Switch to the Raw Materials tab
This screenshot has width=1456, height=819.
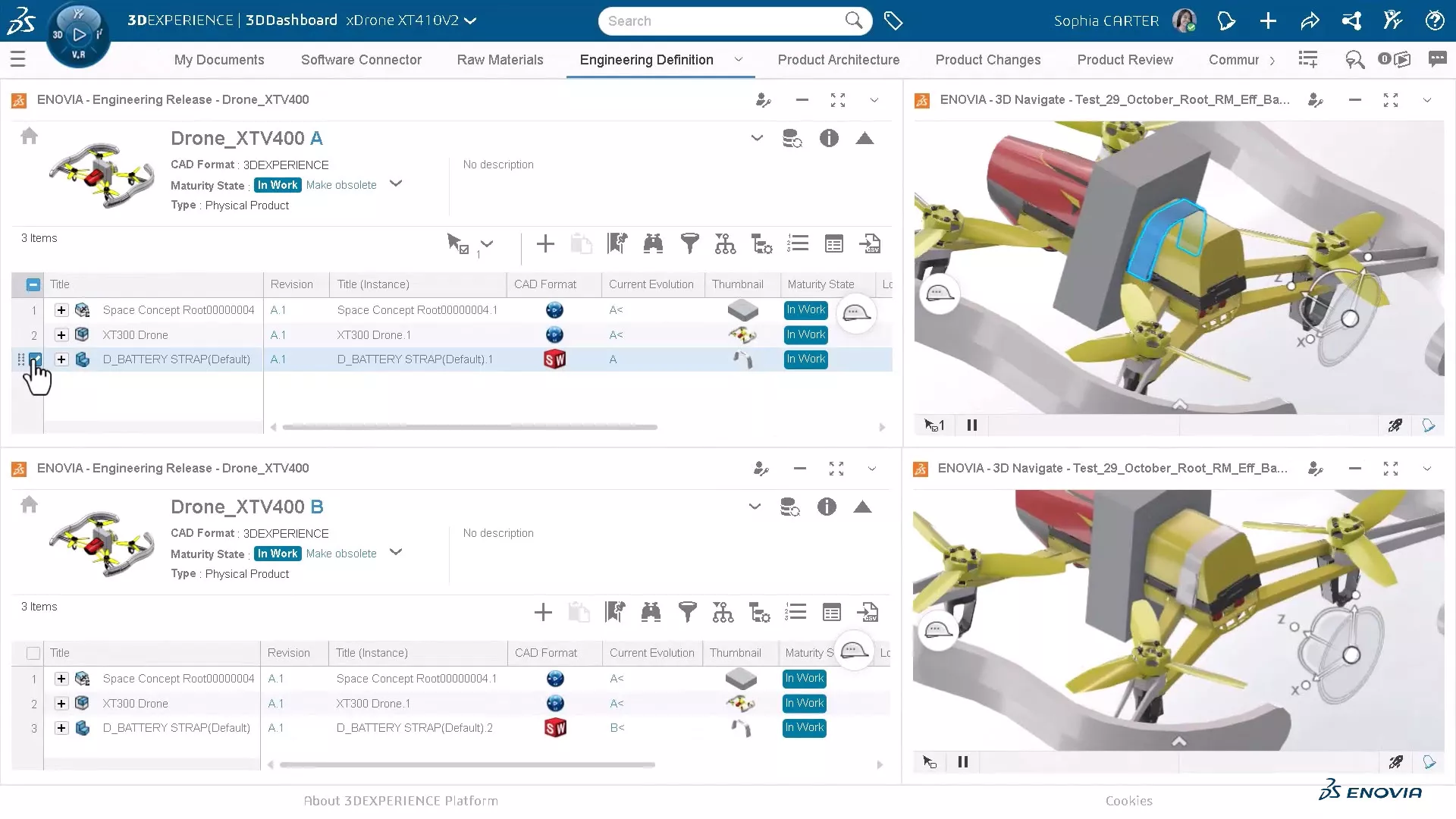pos(500,60)
